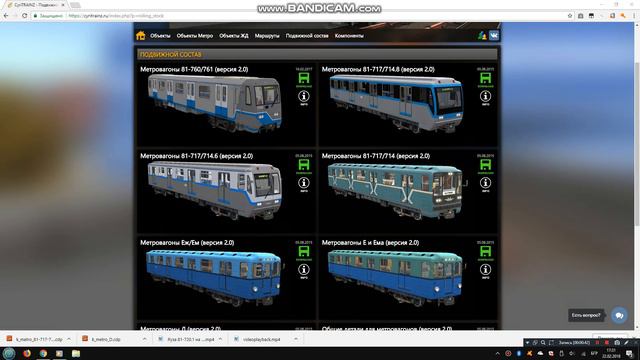This screenshot has height=360, width=640.
Task: Show info for Метровагоны 81-717/714.6
Action: (x=304, y=183)
